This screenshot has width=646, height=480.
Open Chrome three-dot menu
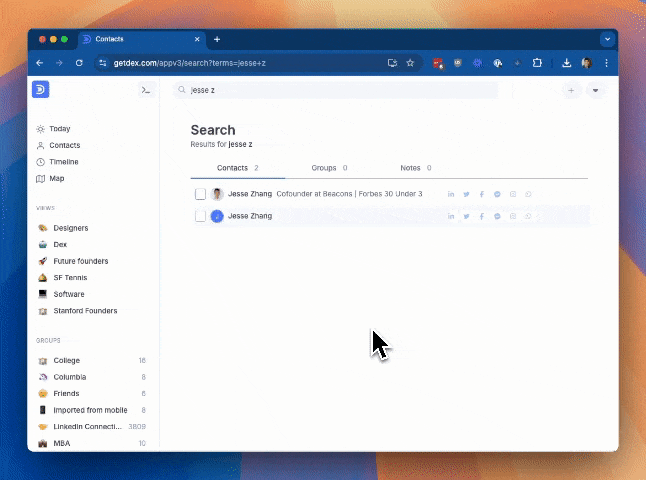pos(606,63)
